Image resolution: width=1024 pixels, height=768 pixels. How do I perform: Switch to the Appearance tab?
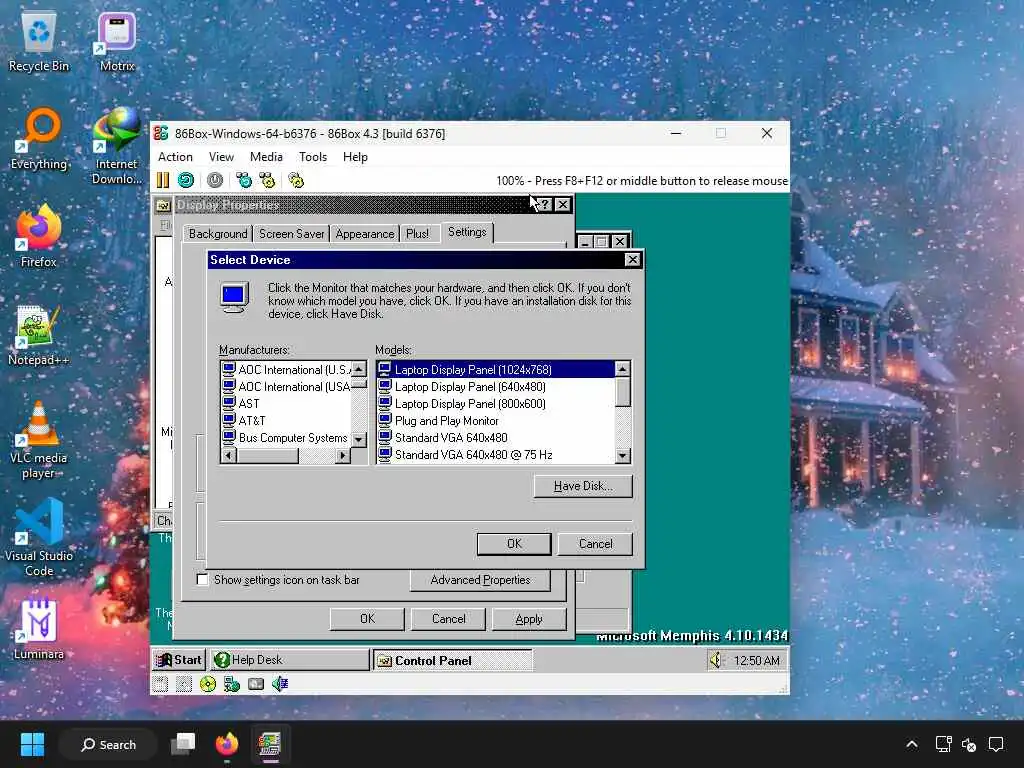[364, 234]
